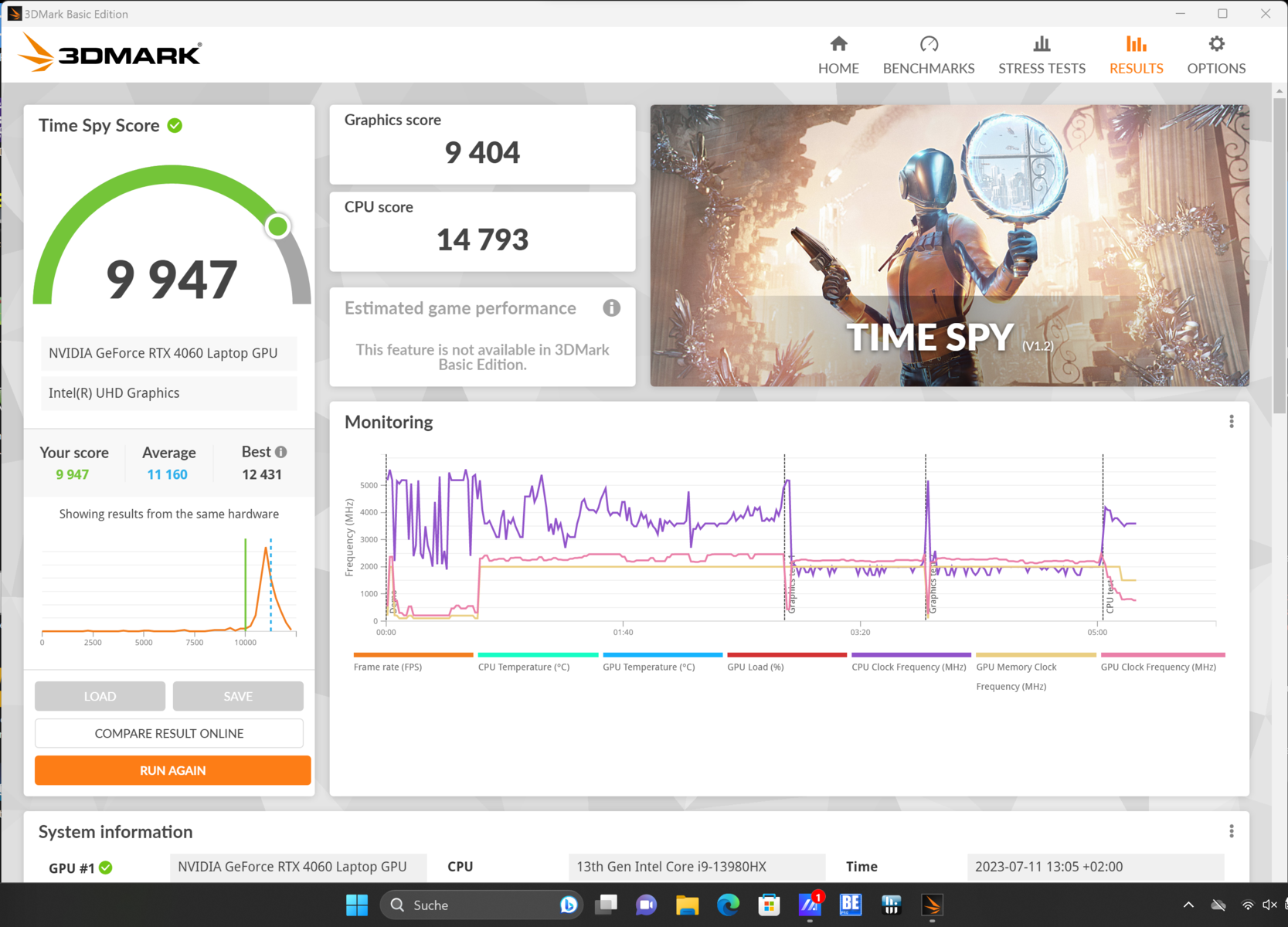The image size is (1288, 927).
Task: Open the Options gear icon
Action: [1216, 44]
